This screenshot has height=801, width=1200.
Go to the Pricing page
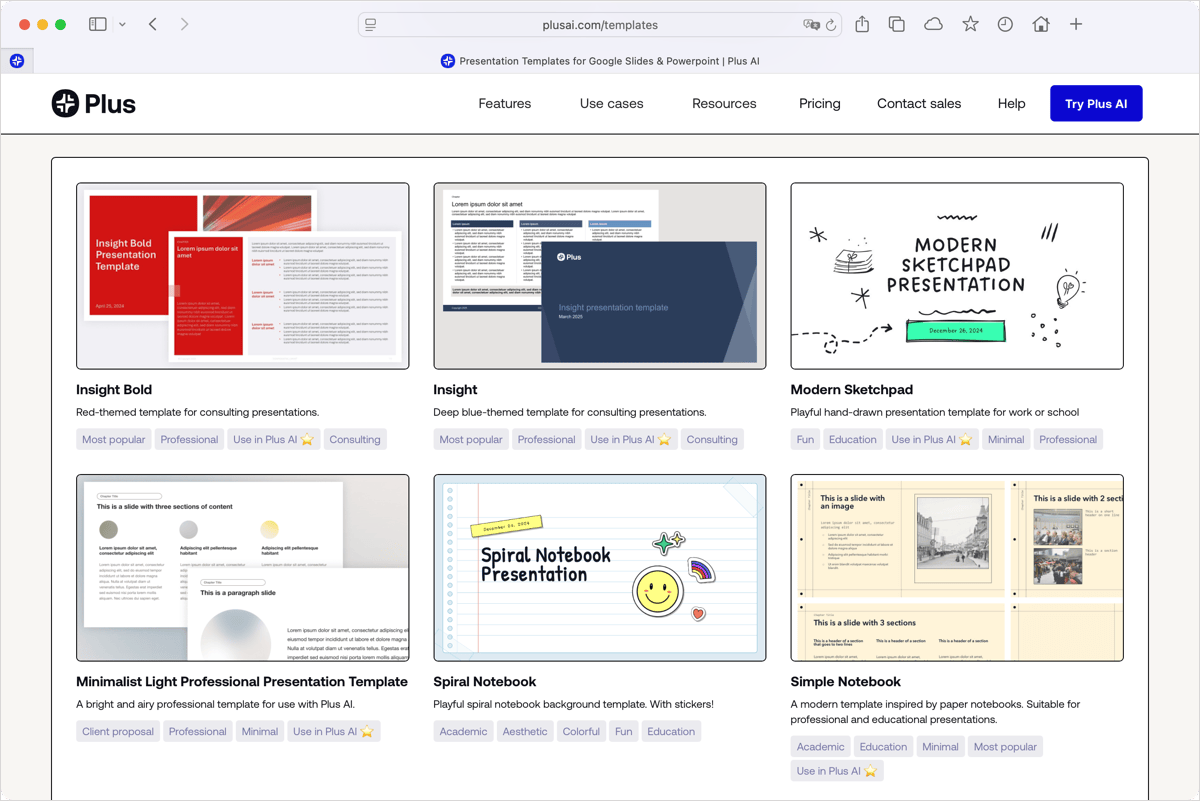(820, 104)
